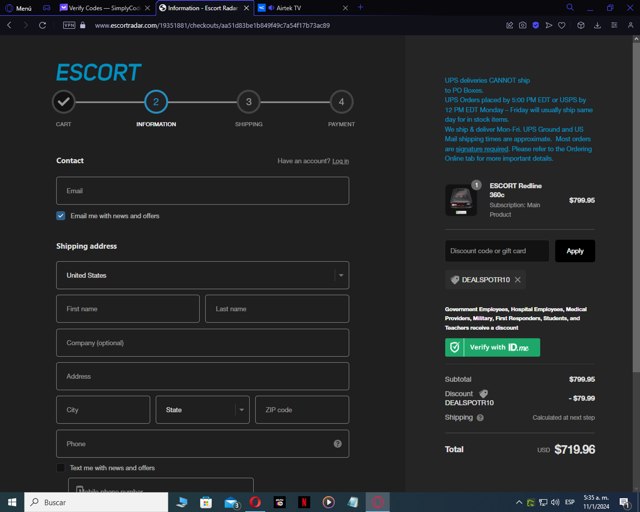Open the Mail app in taskbar
640x512 pixels.
click(x=231, y=502)
